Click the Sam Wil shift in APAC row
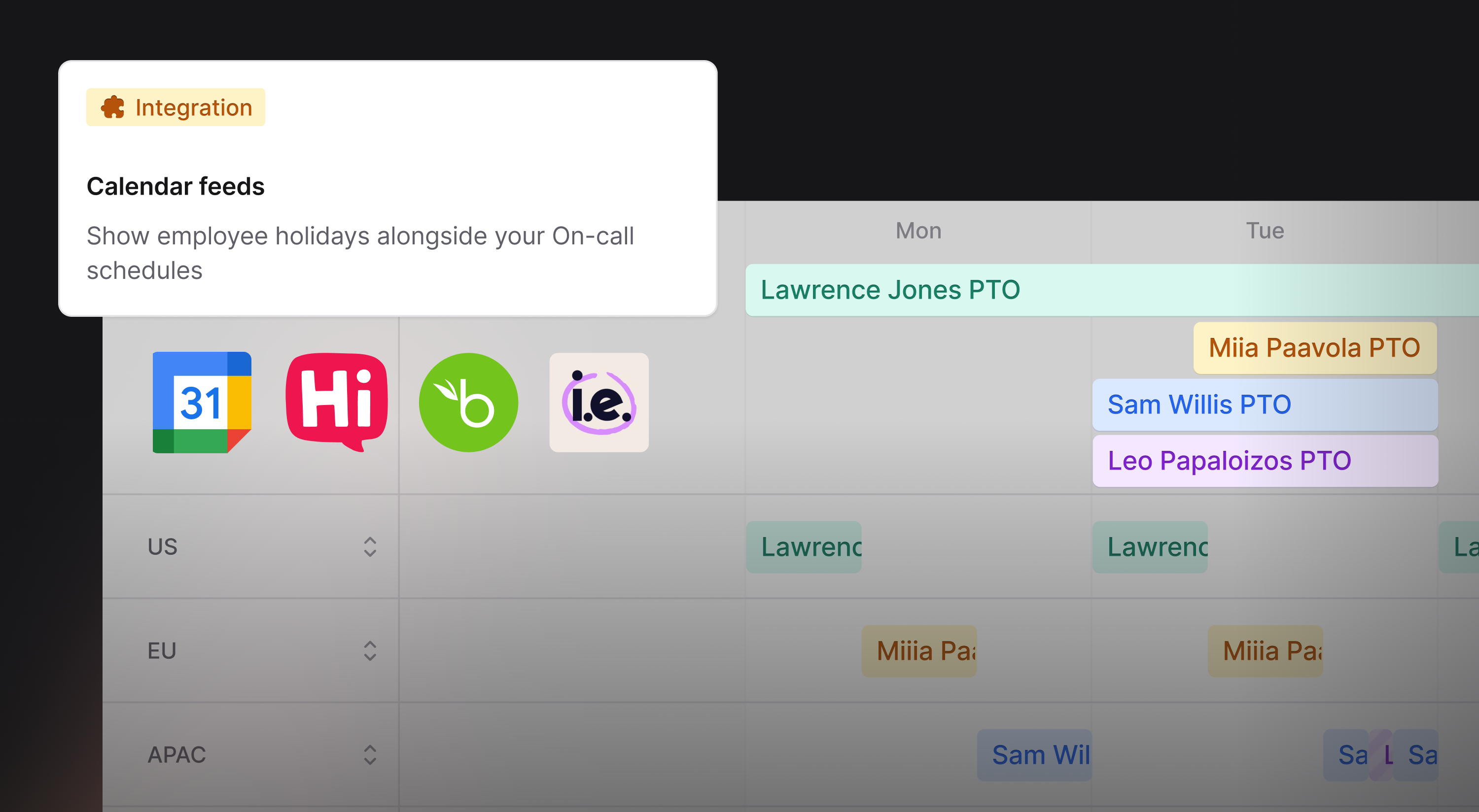The width and height of the screenshot is (1479, 812). [1035, 755]
